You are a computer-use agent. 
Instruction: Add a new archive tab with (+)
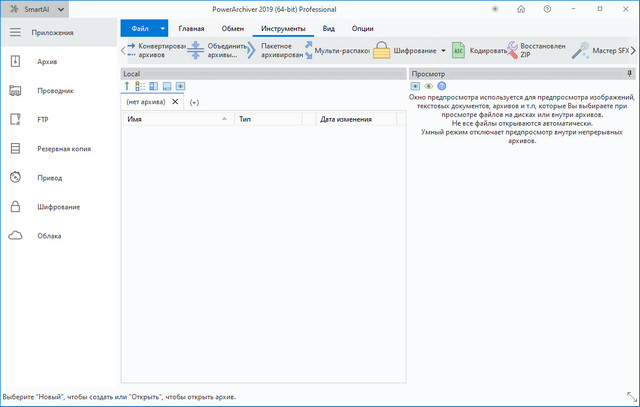point(194,102)
